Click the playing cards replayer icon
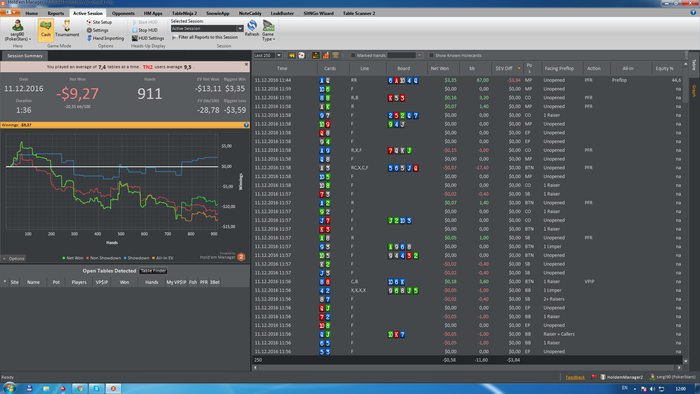The image size is (700, 394). 301,55
